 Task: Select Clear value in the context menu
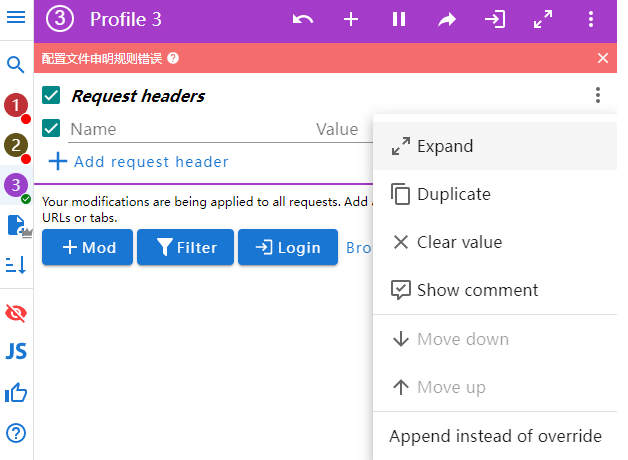click(459, 242)
